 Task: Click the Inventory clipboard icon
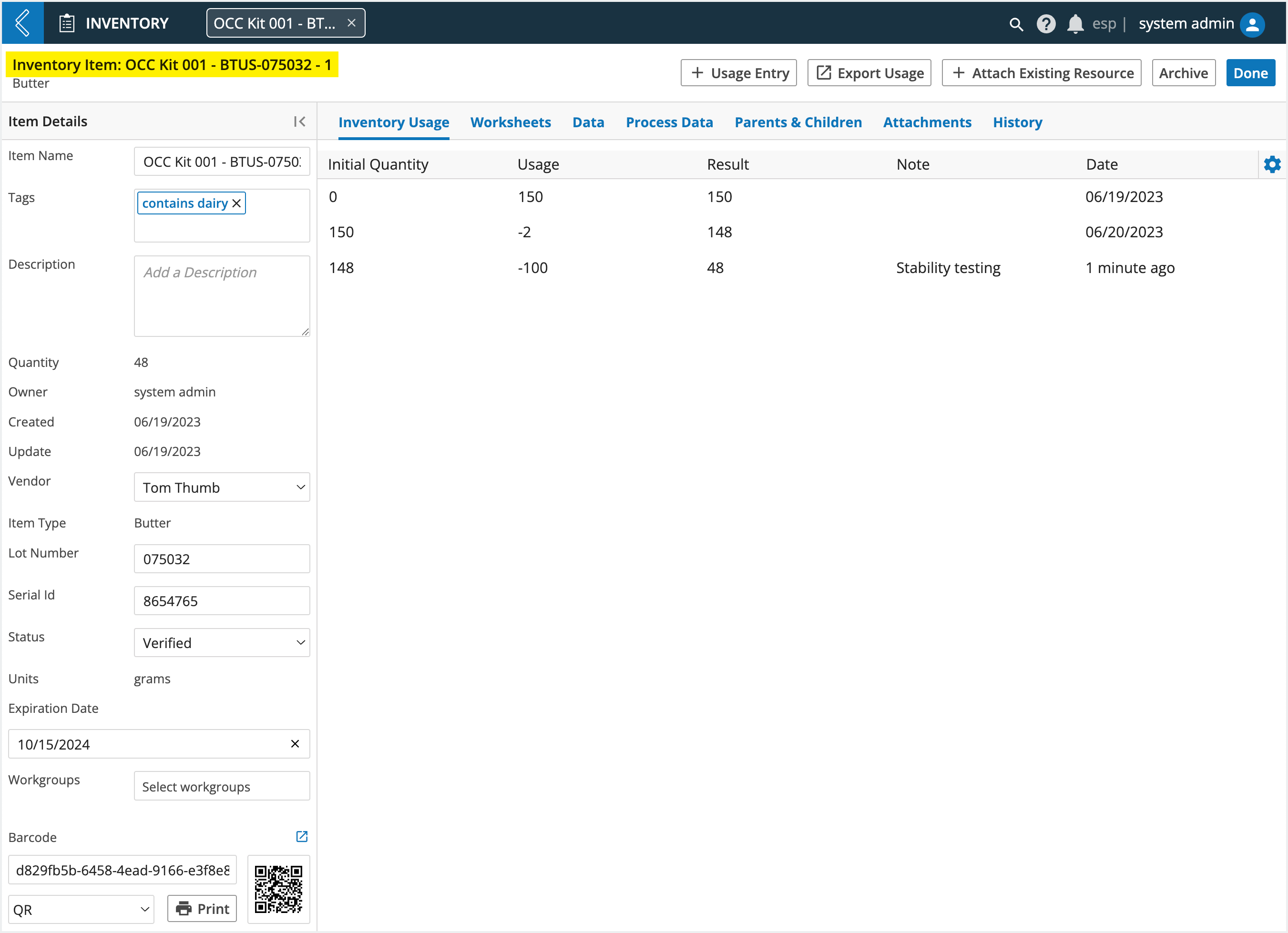67,23
